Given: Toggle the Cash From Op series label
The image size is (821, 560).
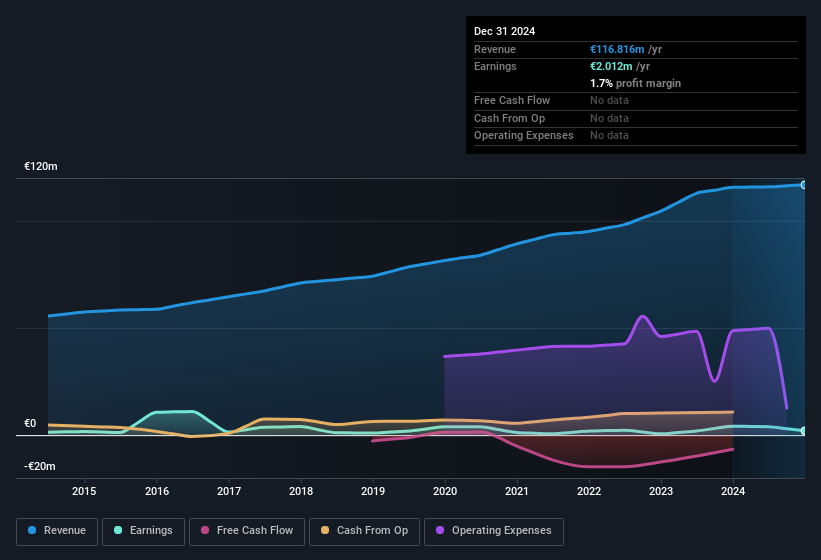Looking at the screenshot, I should [x=372, y=530].
